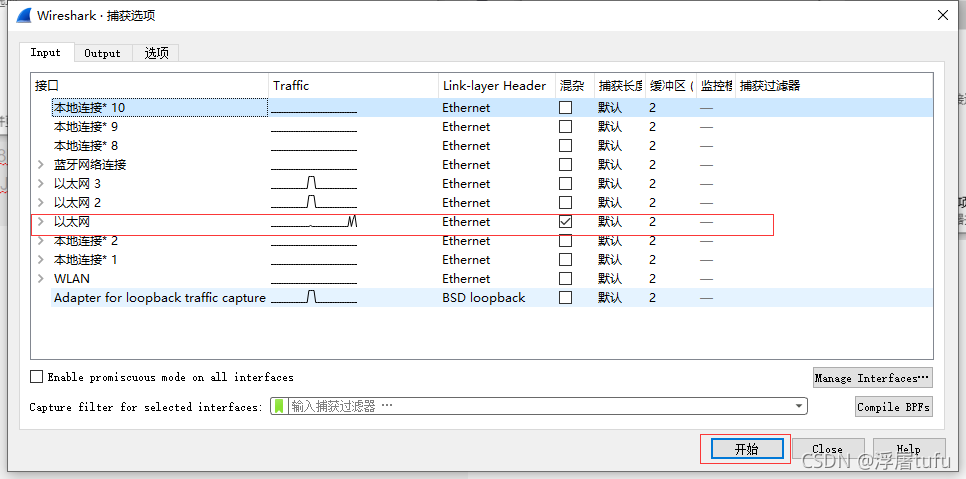The image size is (966, 479).
Task: Switch to the Output tab
Action: pyautogui.click(x=102, y=53)
